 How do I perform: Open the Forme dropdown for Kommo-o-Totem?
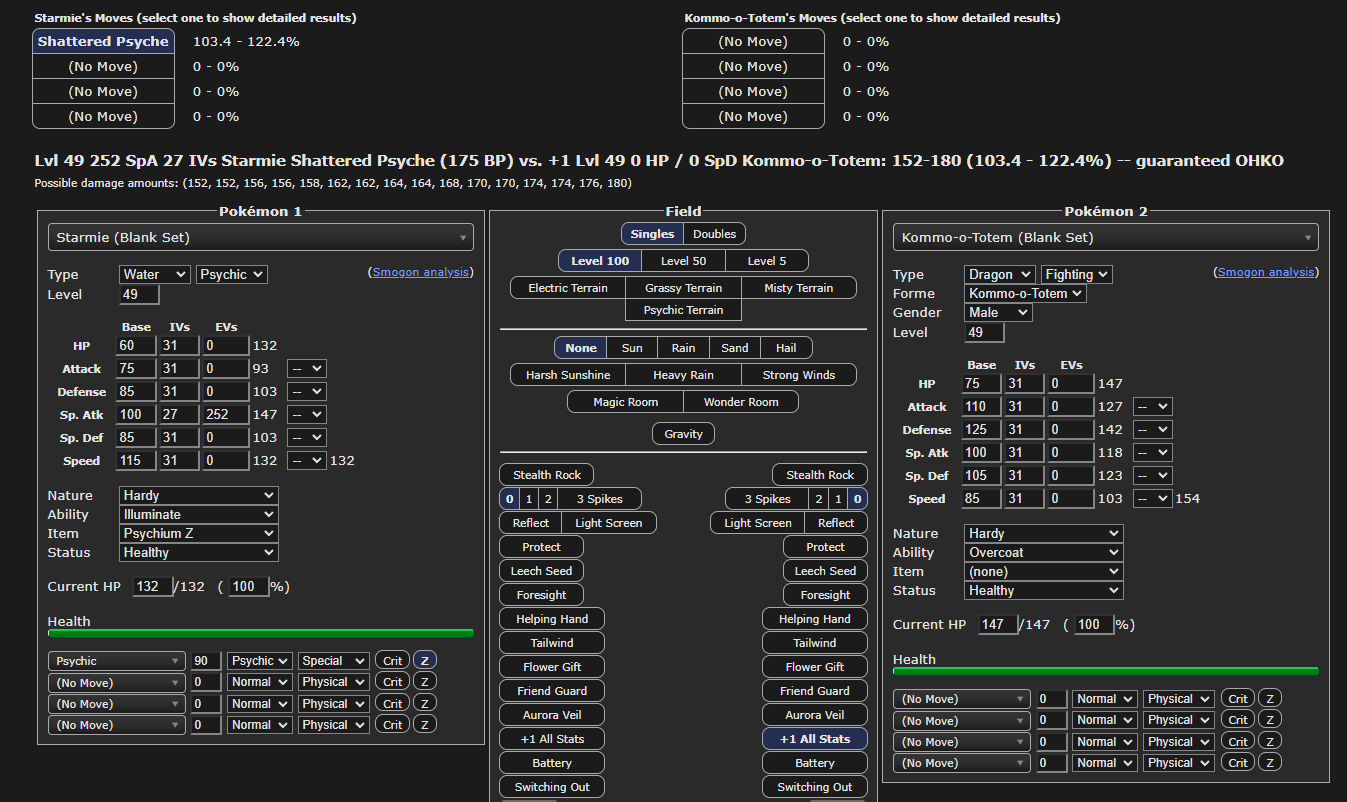point(1025,294)
